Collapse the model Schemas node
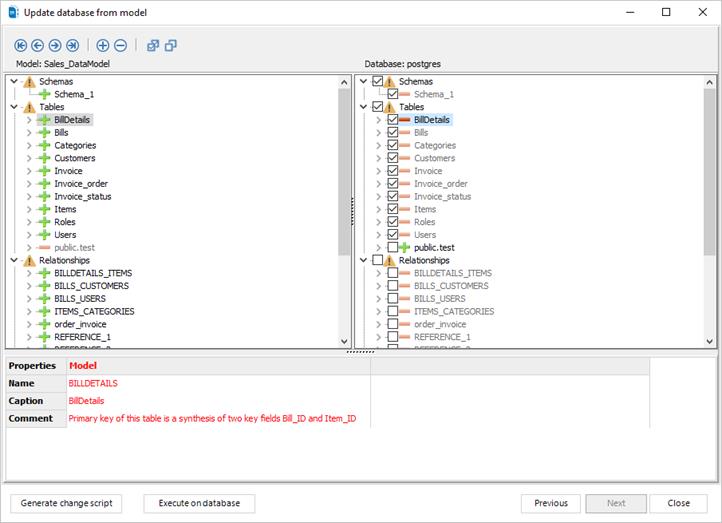Image resolution: width=722 pixels, height=523 pixels. pos(14,81)
